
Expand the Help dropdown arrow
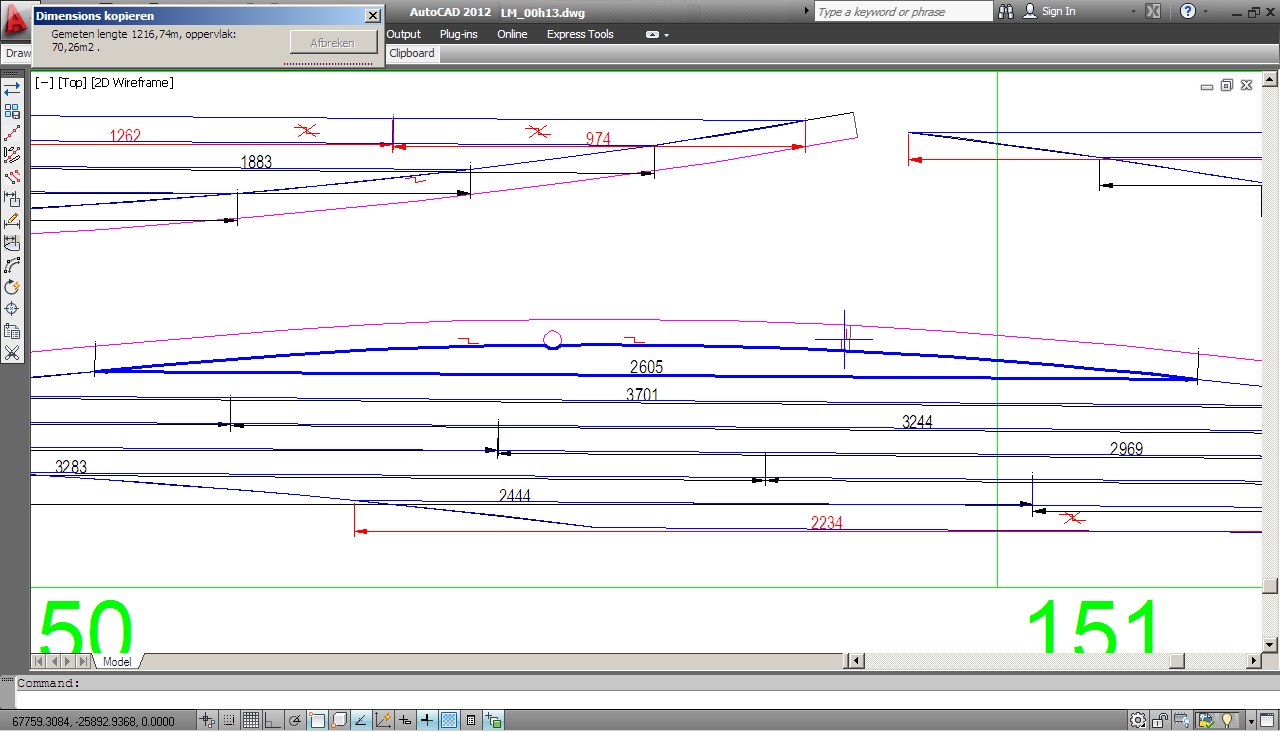(1207, 11)
